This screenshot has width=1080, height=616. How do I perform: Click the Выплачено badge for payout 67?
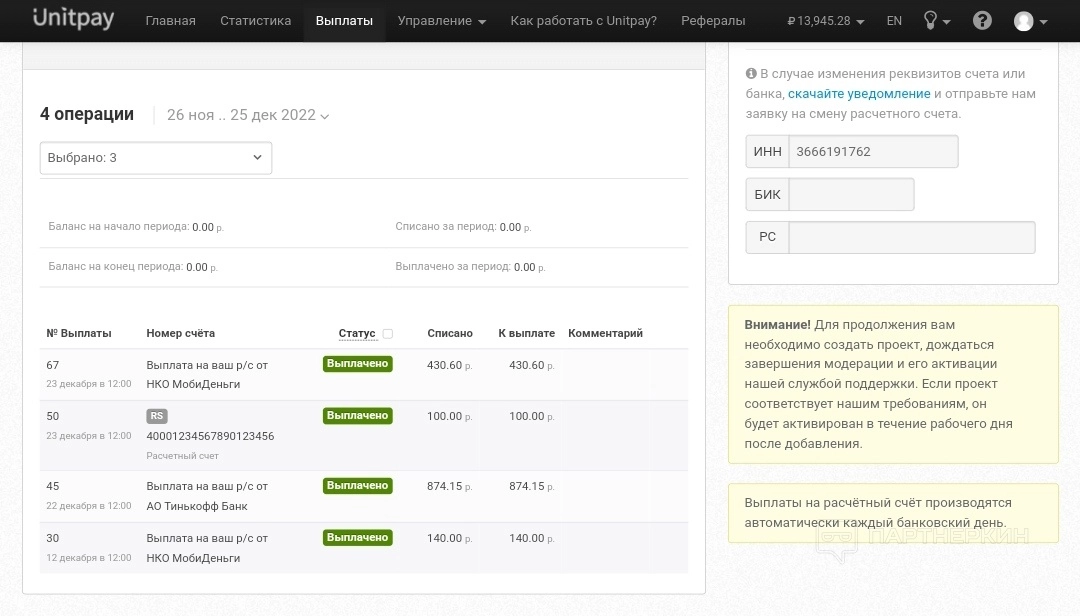357,364
